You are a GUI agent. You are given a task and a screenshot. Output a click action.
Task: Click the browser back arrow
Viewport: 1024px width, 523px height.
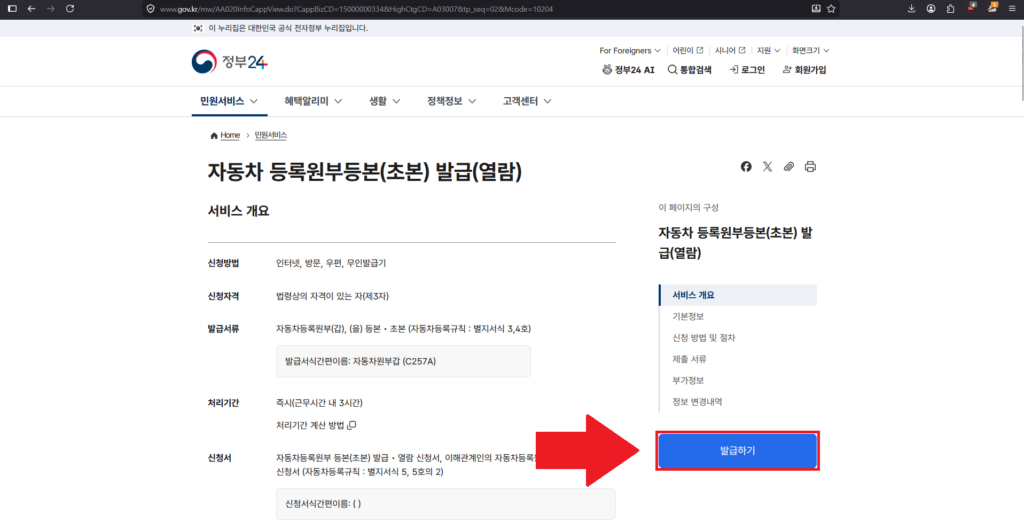[x=31, y=9]
